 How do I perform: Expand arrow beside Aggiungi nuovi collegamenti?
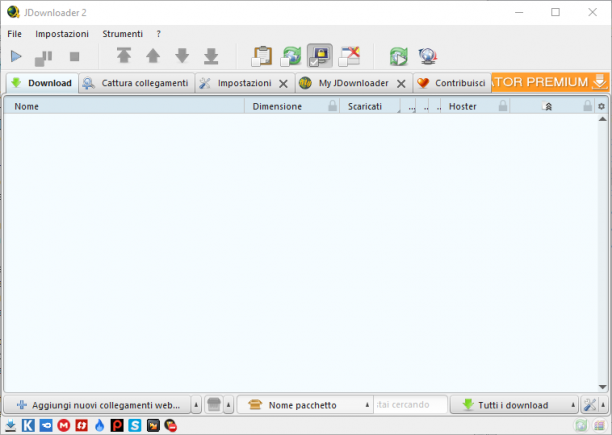(x=196, y=405)
